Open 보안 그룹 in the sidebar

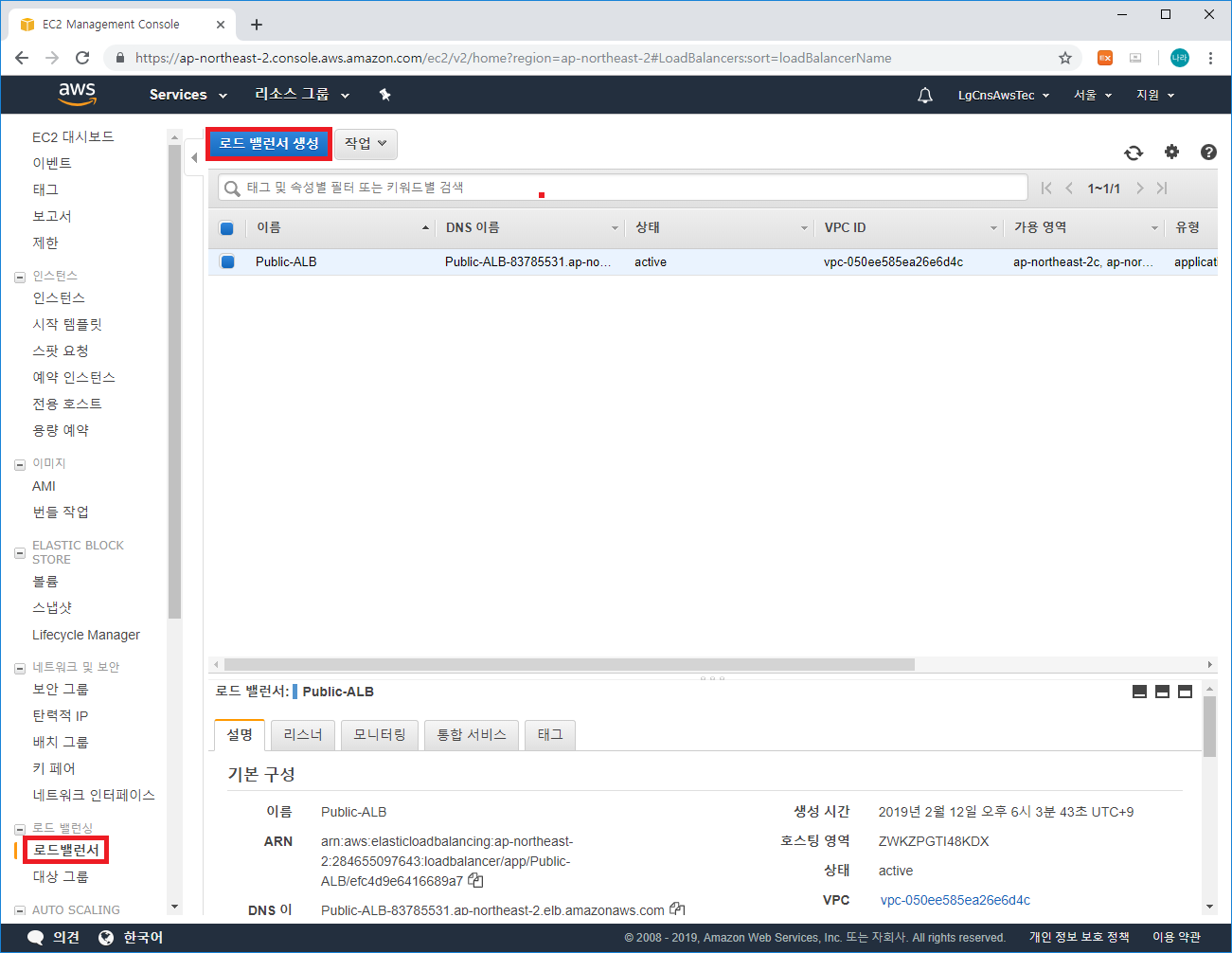(x=61, y=689)
